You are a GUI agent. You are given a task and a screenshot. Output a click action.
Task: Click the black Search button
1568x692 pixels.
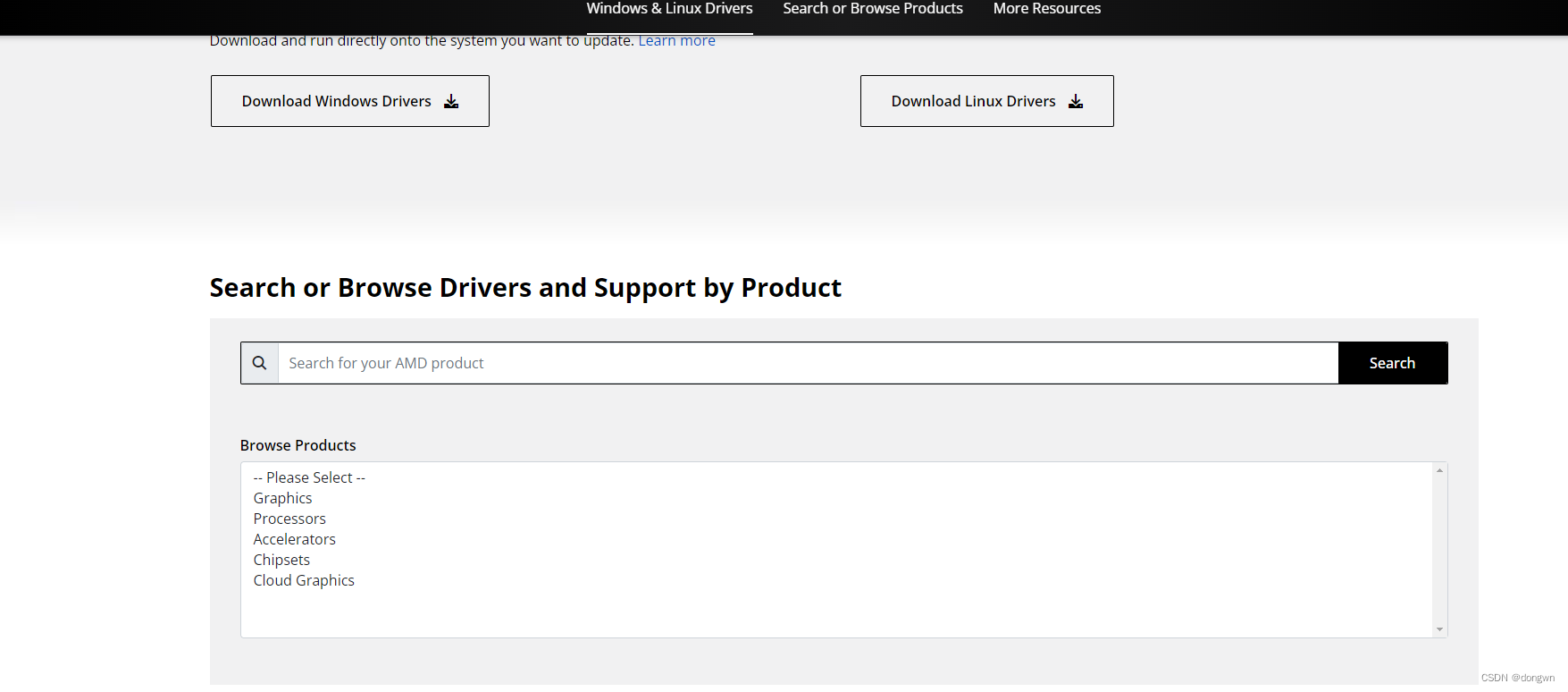pos(1392,363)
